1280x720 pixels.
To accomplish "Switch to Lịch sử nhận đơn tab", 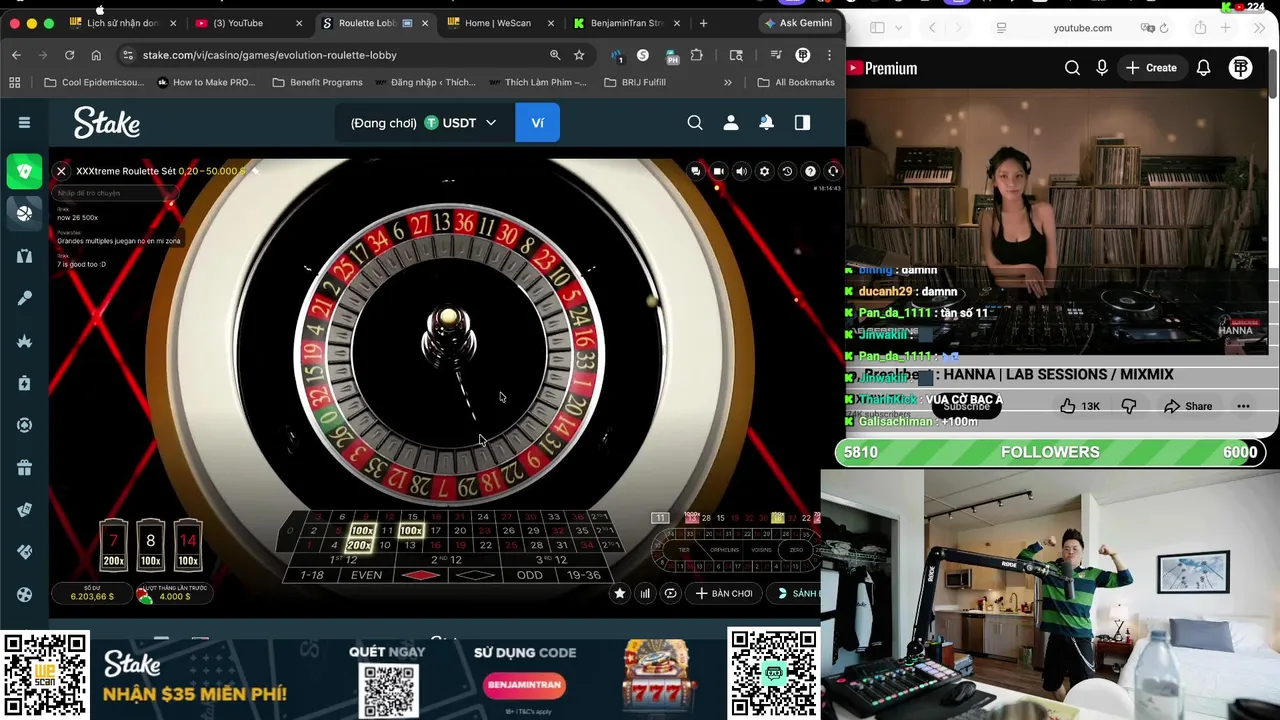I will (122, 23).
